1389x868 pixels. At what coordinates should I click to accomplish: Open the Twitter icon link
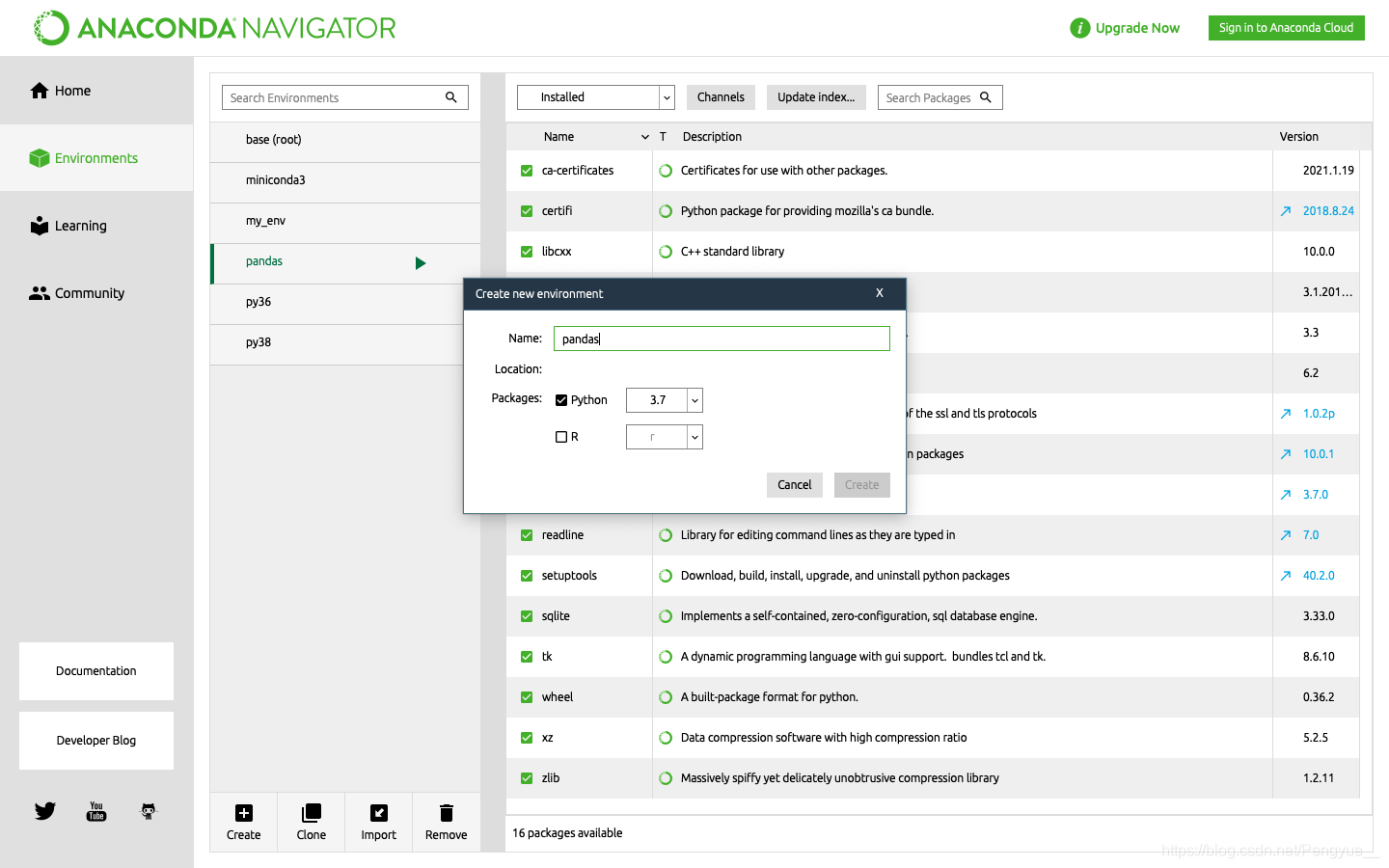point(45,811)
